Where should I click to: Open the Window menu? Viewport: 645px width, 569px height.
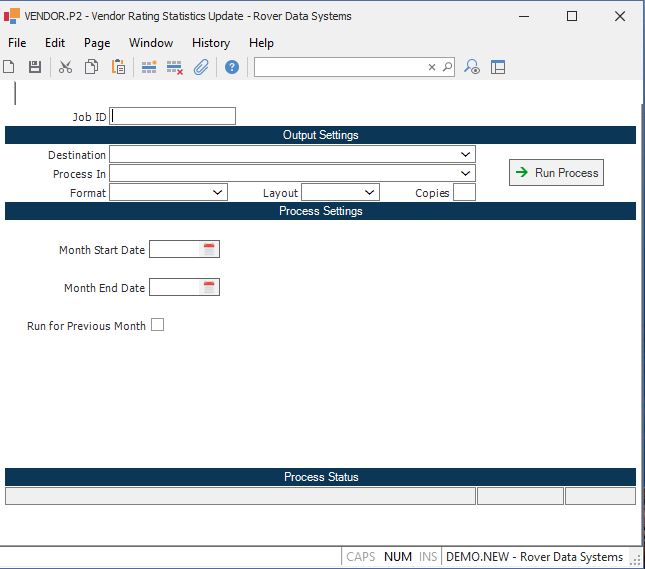point(150,43)
